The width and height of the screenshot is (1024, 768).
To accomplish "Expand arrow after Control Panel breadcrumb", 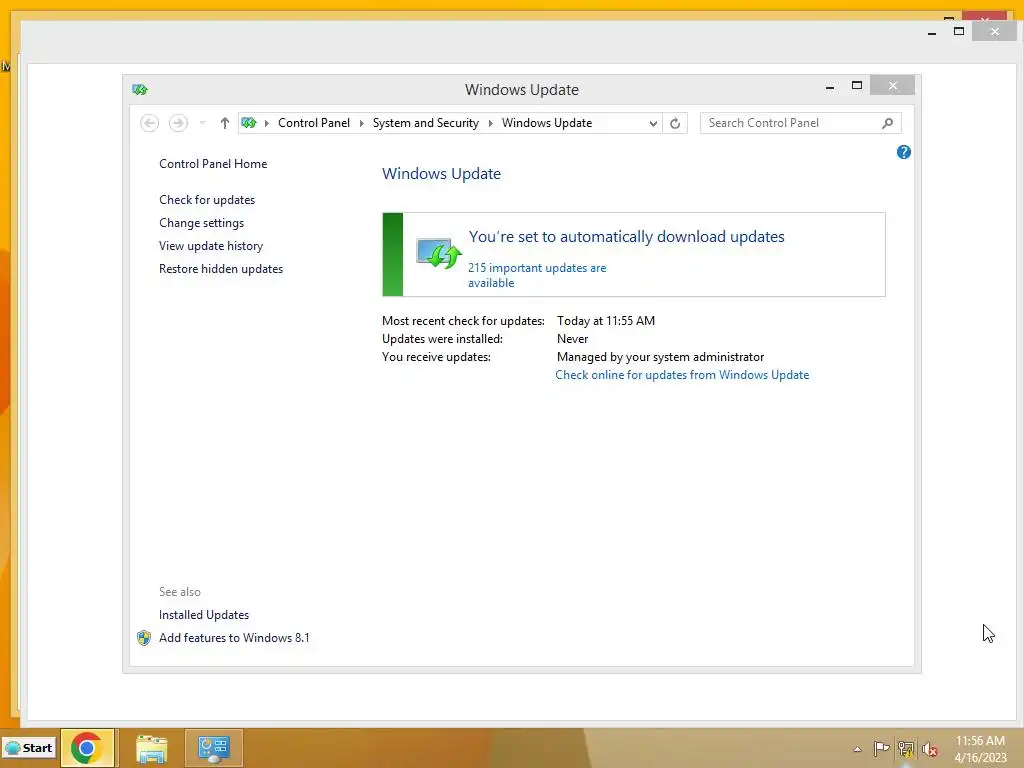I will (x=362, y=123).
